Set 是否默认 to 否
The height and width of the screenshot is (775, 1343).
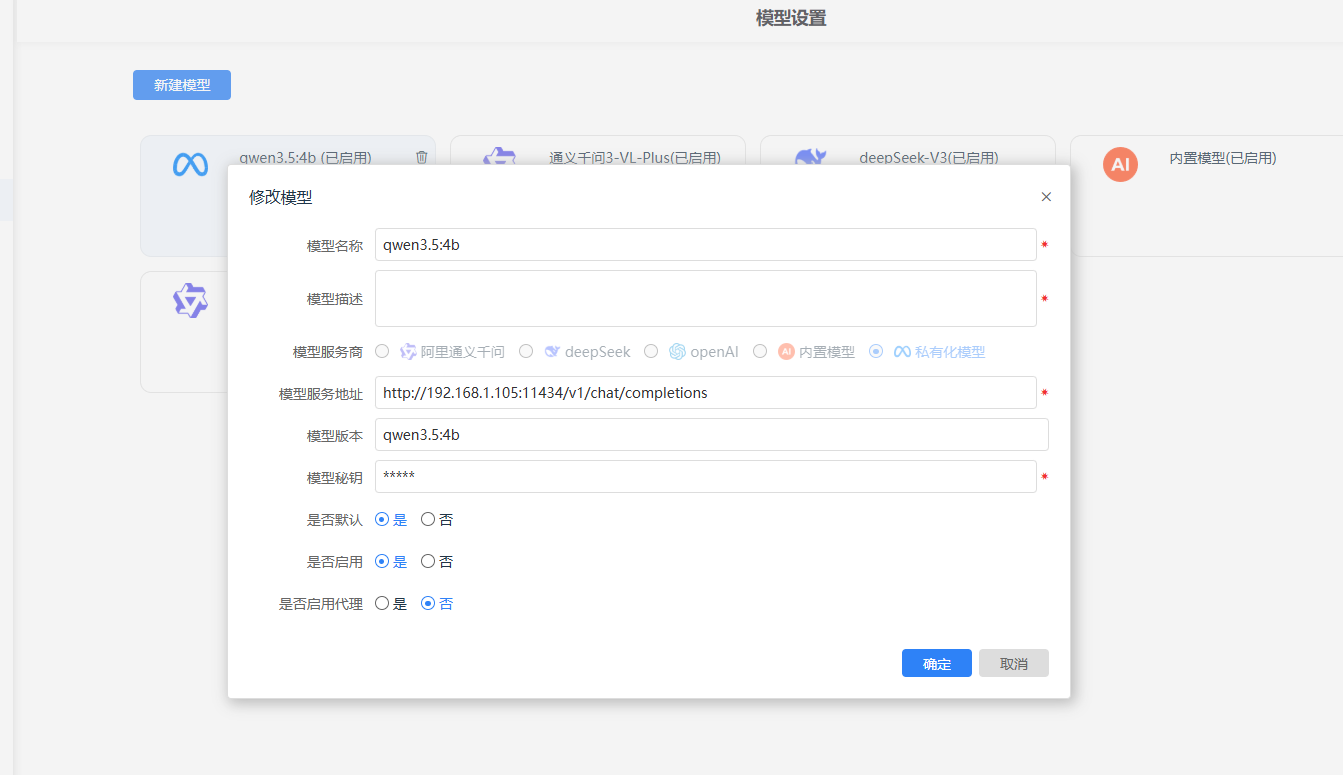coord(428,520)
